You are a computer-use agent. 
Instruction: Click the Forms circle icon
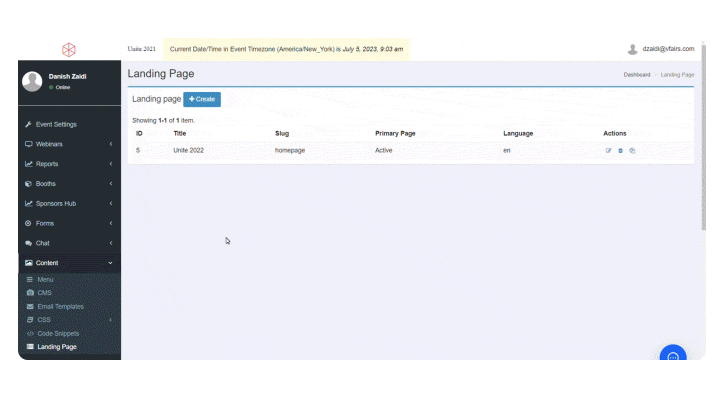pos(28,223)
